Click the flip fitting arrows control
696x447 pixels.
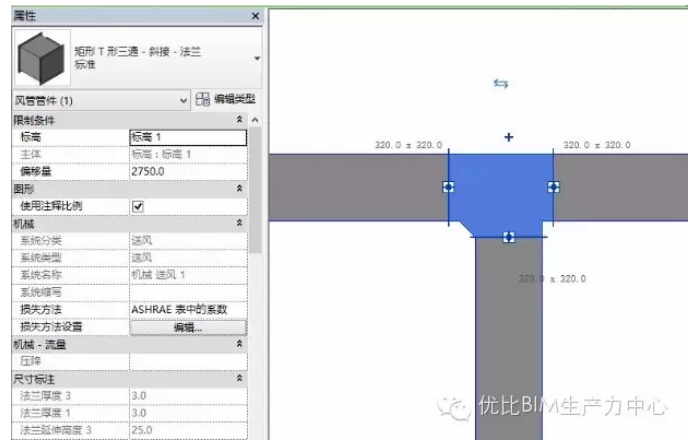501,84
